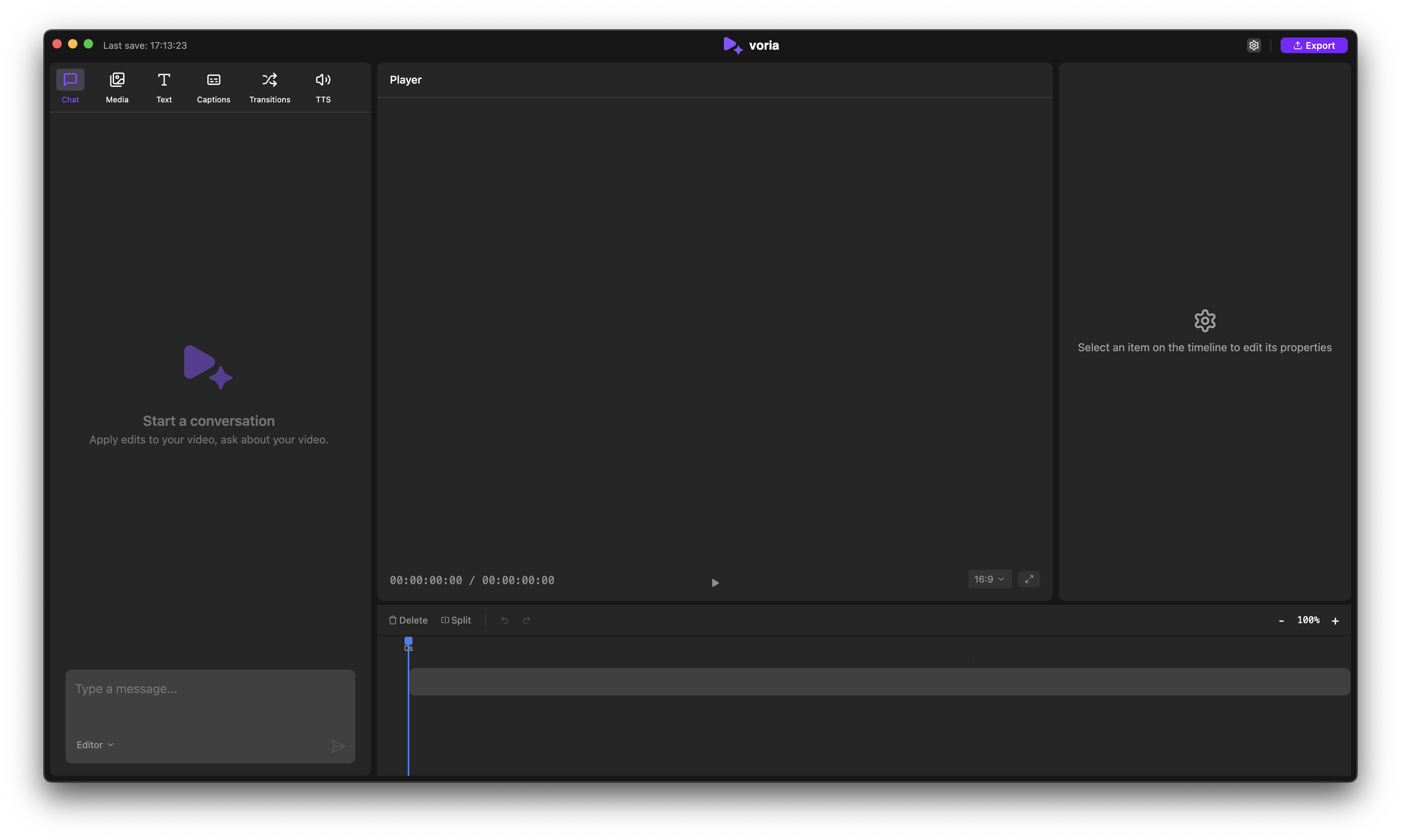Open the TTS speech panel
Screen dimensions: 1401x840
coord(323,87)
